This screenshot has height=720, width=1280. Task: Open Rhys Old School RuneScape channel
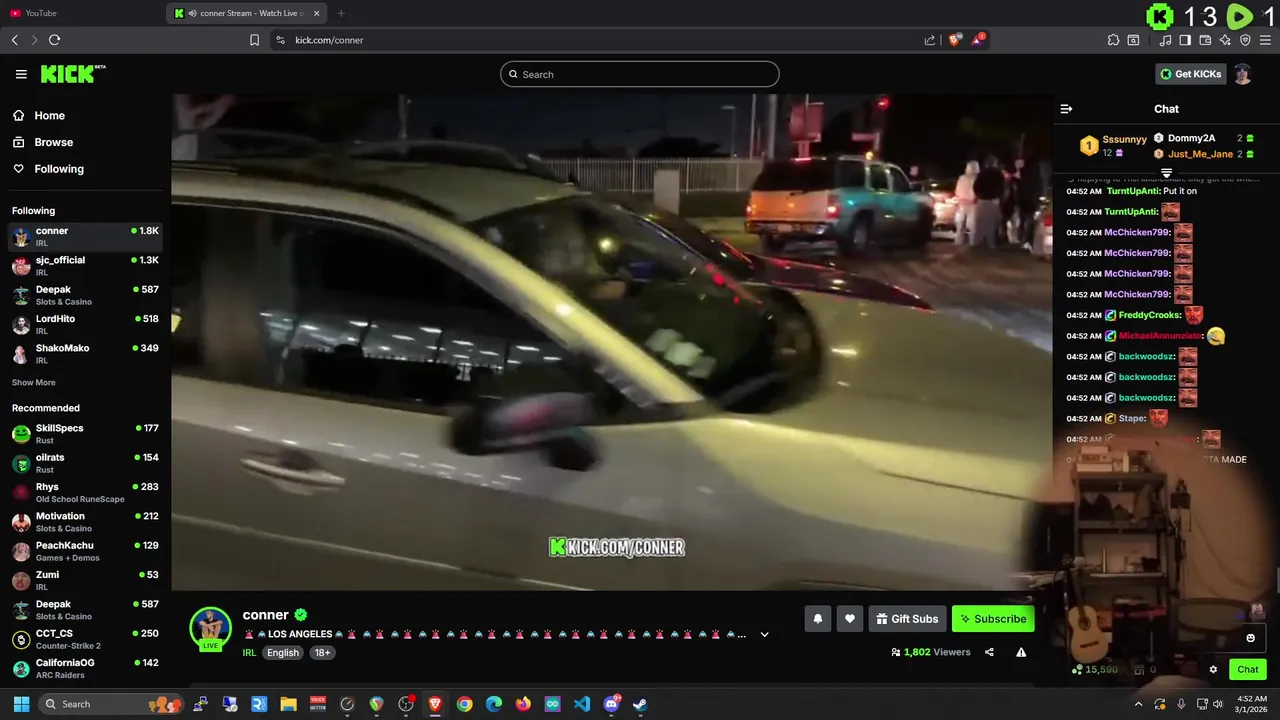[x=85, y=492]
